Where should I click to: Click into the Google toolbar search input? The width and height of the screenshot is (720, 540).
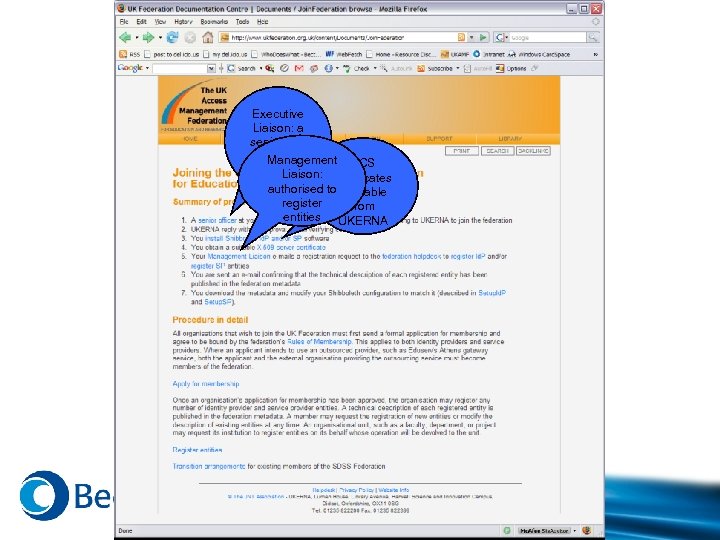tap(180, 68)
